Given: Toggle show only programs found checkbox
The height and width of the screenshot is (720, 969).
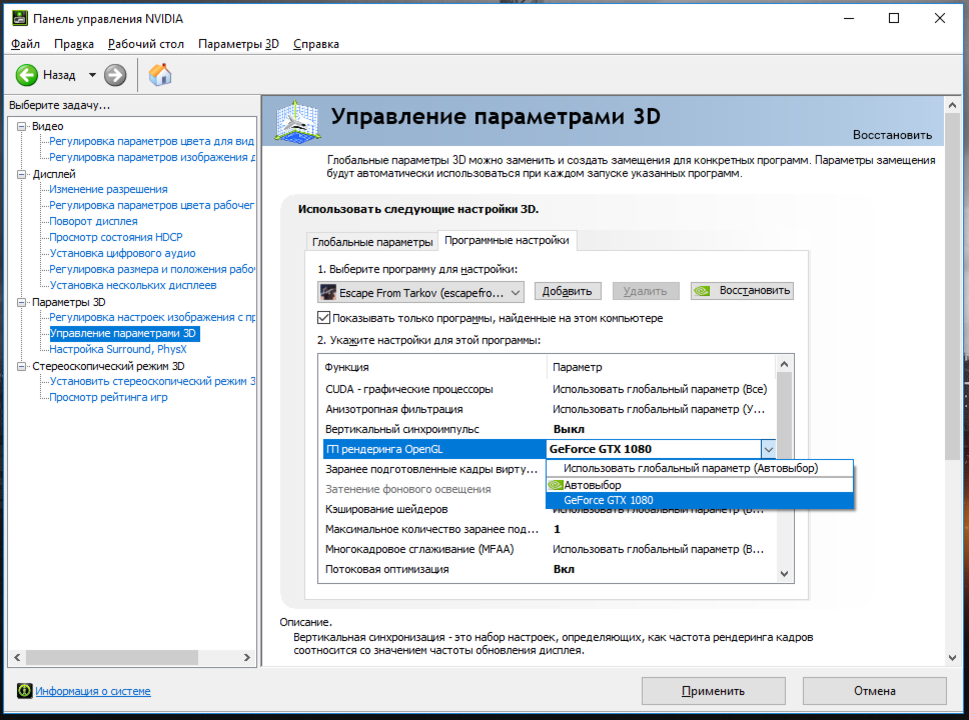Looking at the screenshot, I should tap(323, 318).
